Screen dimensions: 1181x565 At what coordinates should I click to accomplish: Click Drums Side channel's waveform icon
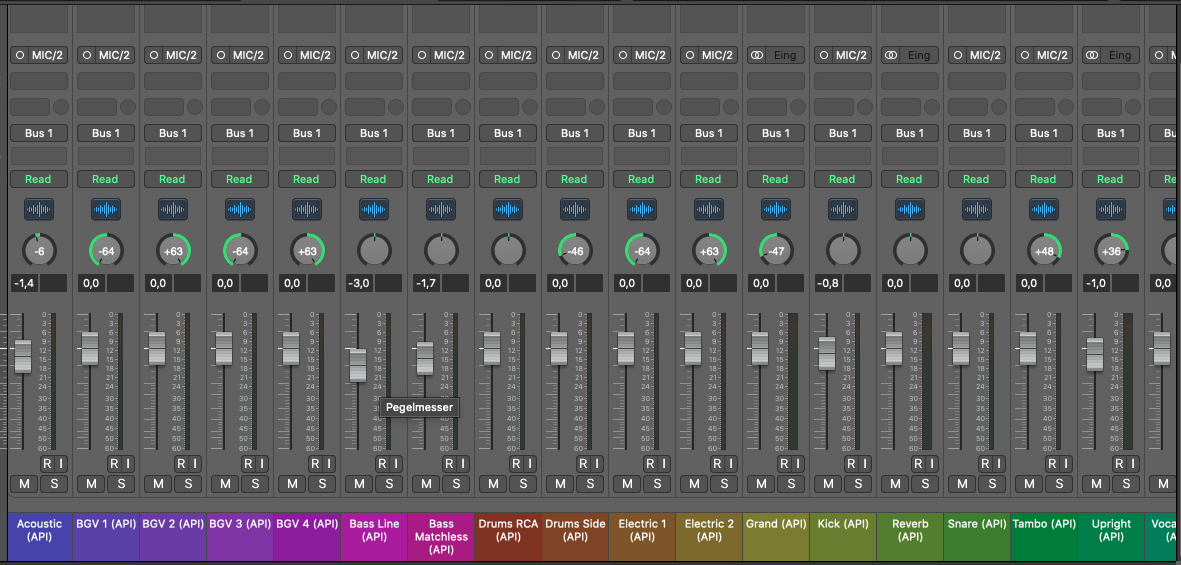[575, 209]
